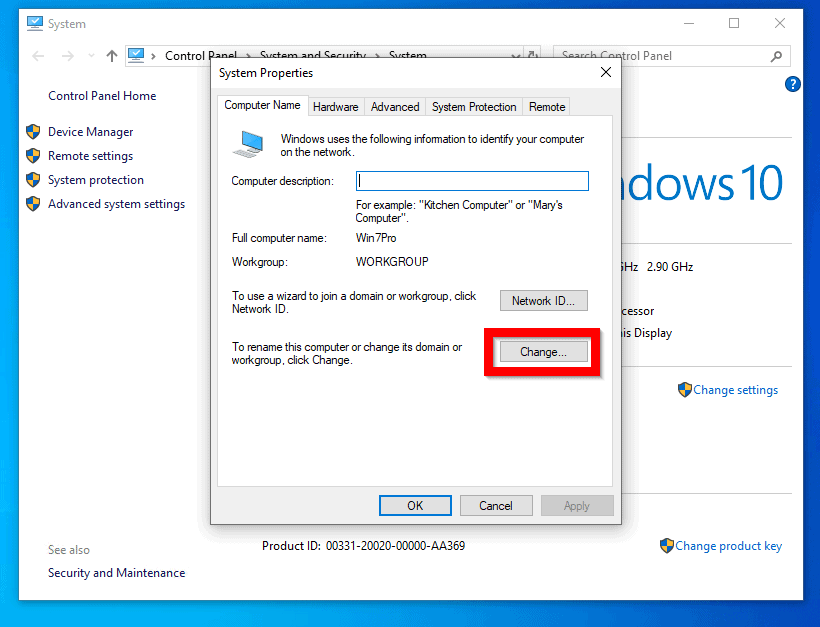Image resolution: width=820 pixels, height=627 pixels.
Task: Minimize the System window
Action: [x=689, y=24]
